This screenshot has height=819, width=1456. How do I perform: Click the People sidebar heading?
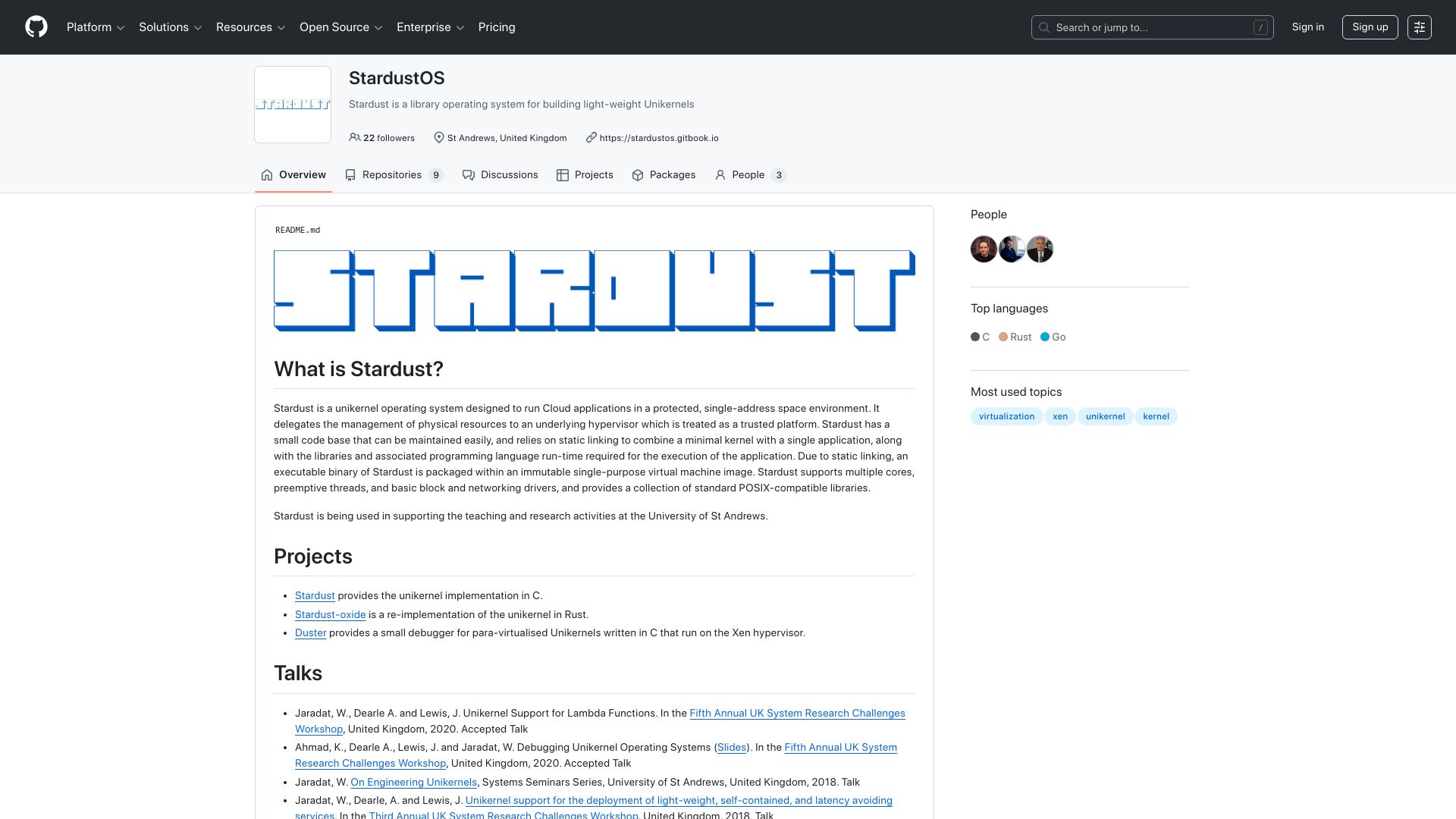pyautogui.click(x=989, y=215)
